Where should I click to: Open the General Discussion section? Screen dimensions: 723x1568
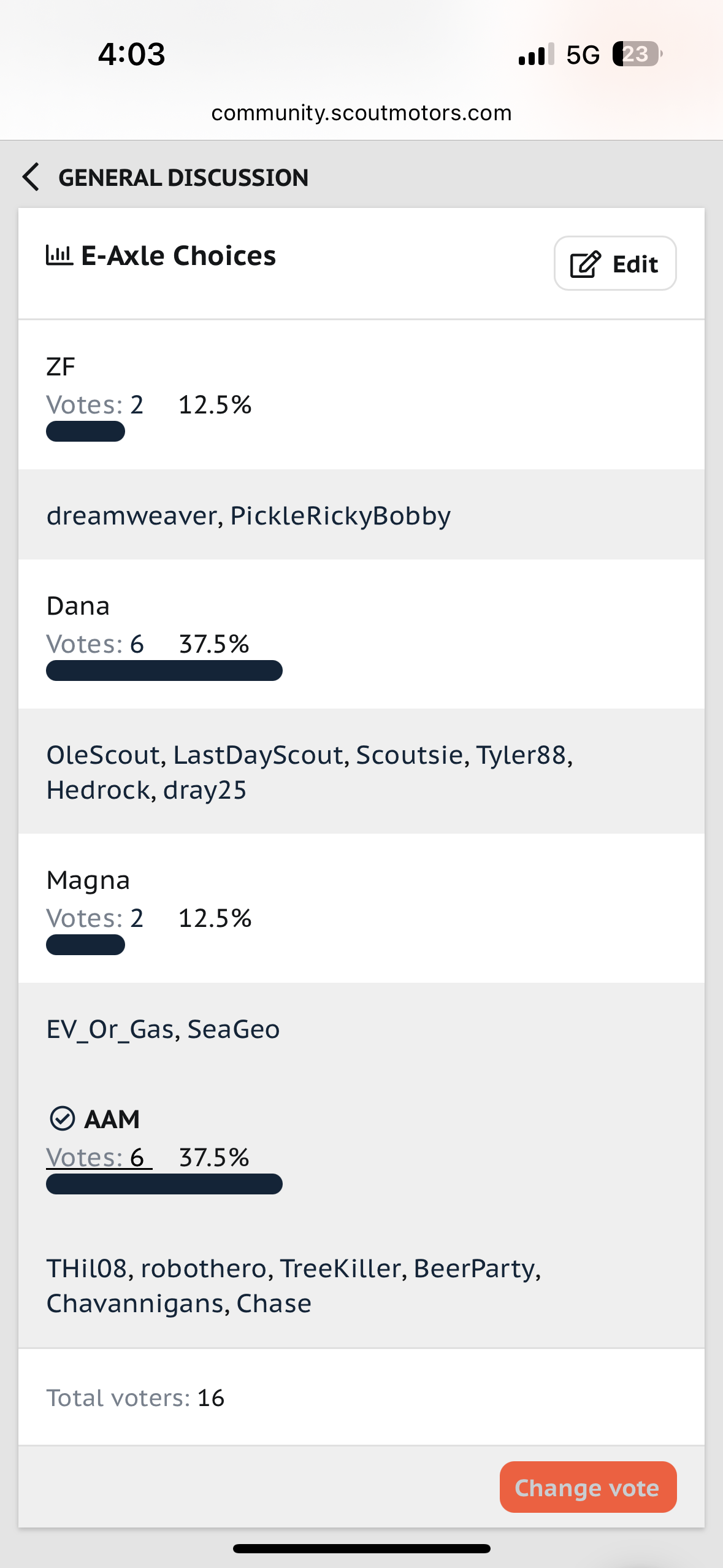tap(183, 177)
